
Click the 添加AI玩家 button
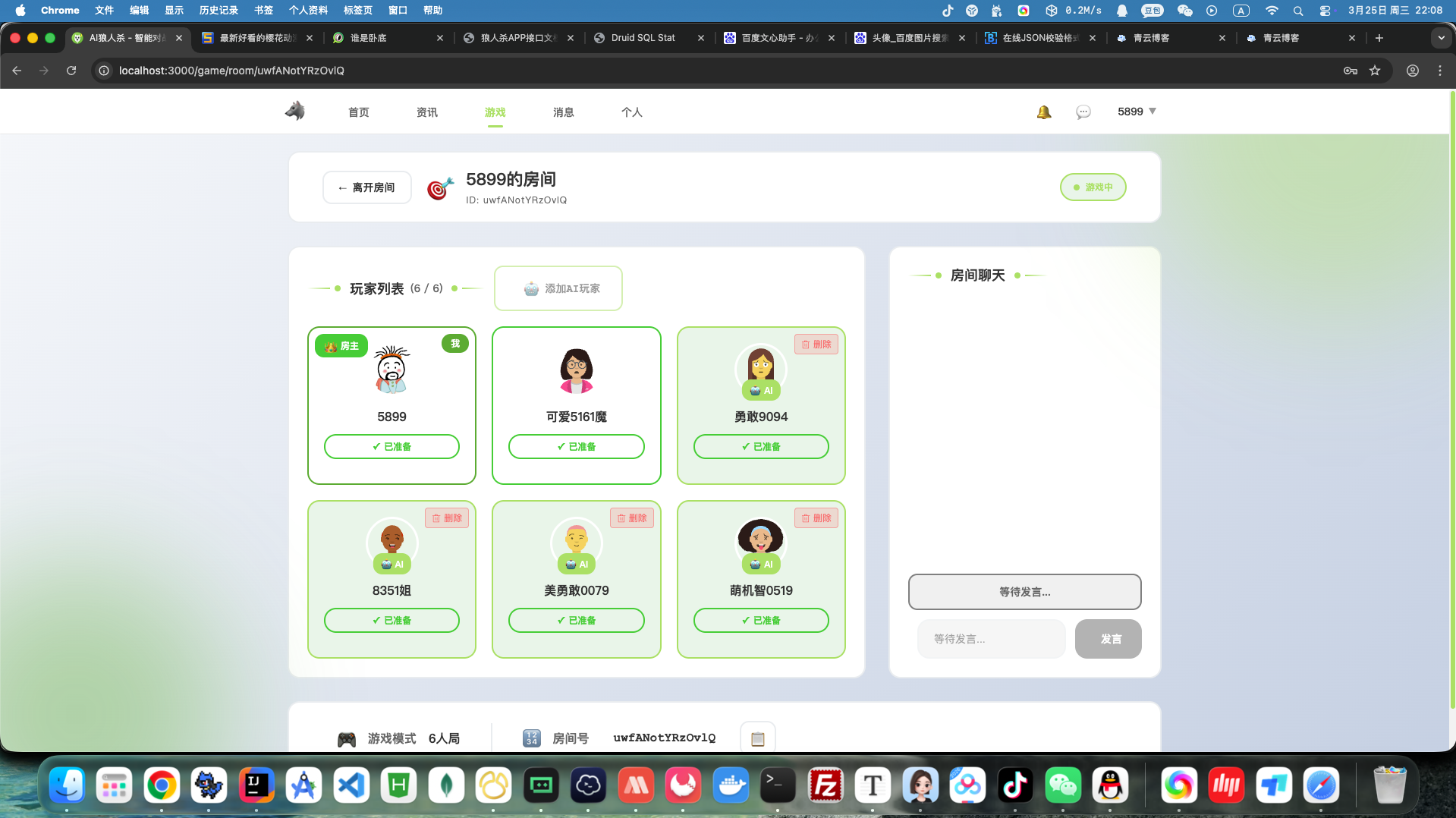coord(558,288)
